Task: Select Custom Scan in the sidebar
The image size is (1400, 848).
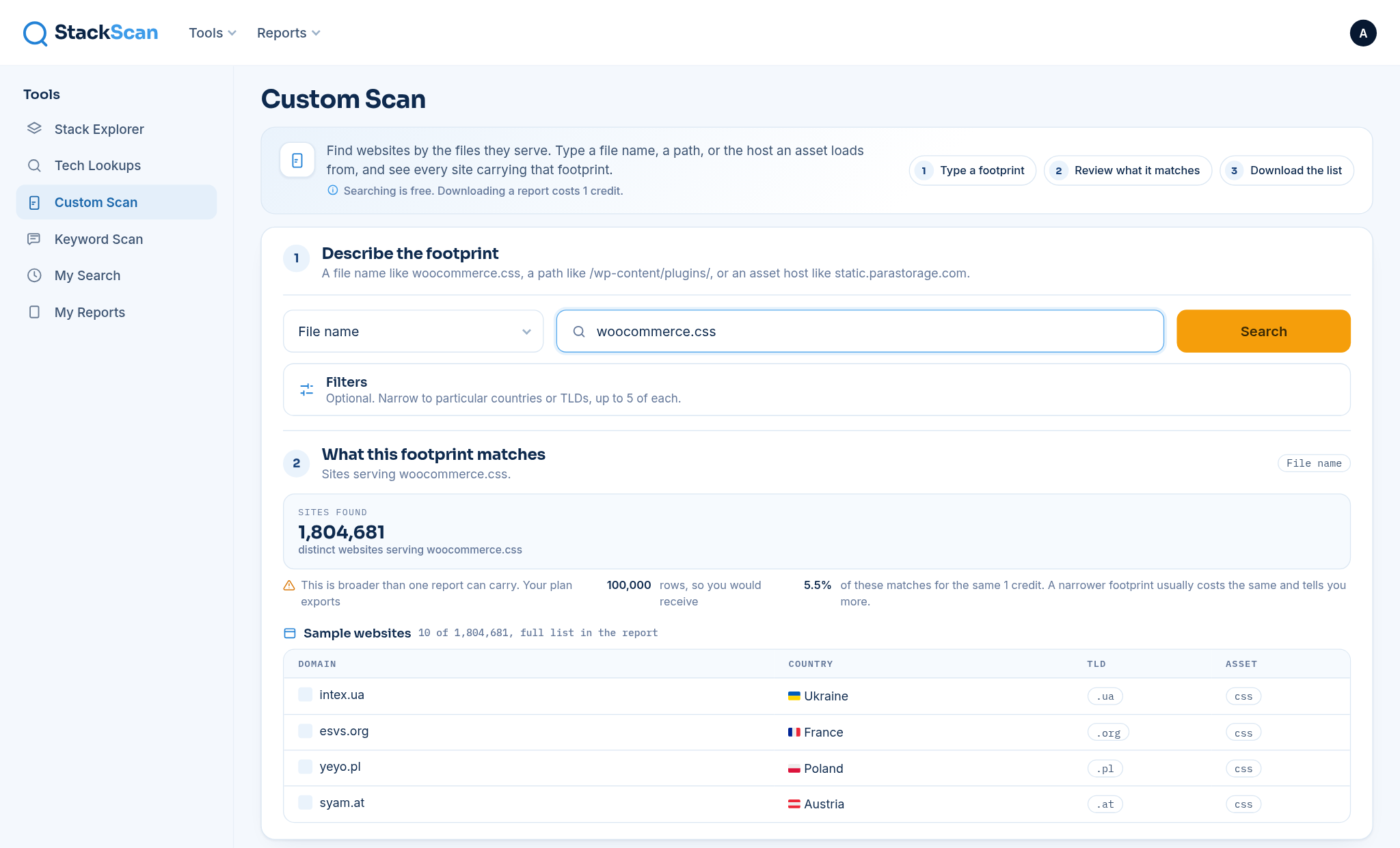Action: (x=116, y=202)
